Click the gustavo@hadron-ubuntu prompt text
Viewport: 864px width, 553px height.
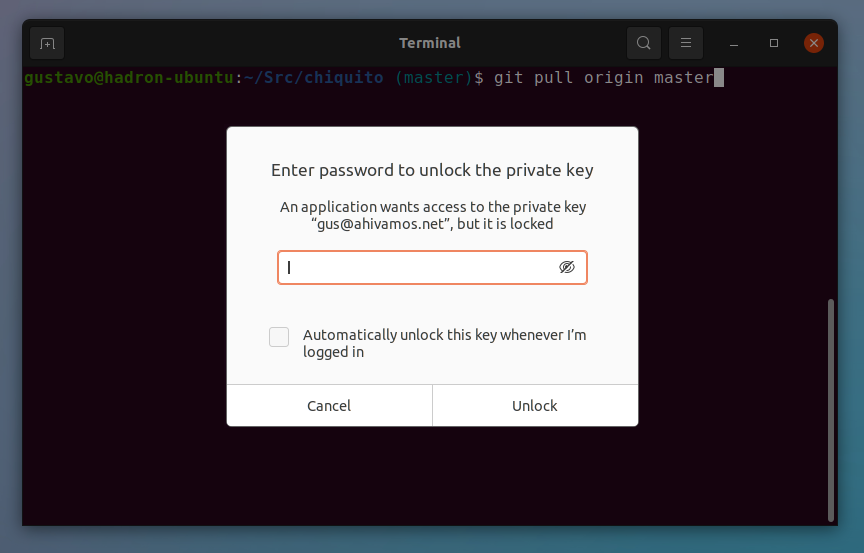point(129,78)
